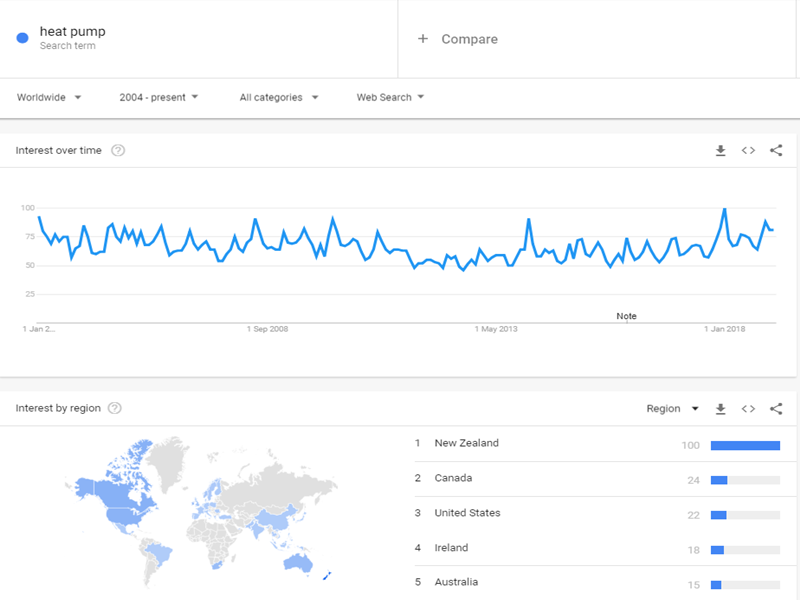Open help for Interest over time
800x600 pixels.
click(118, 151)
